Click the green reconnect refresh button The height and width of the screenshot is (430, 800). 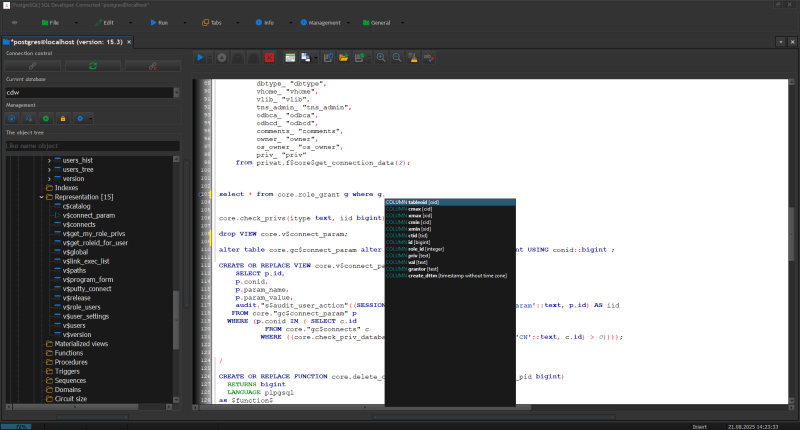click(x=93, y=66)
